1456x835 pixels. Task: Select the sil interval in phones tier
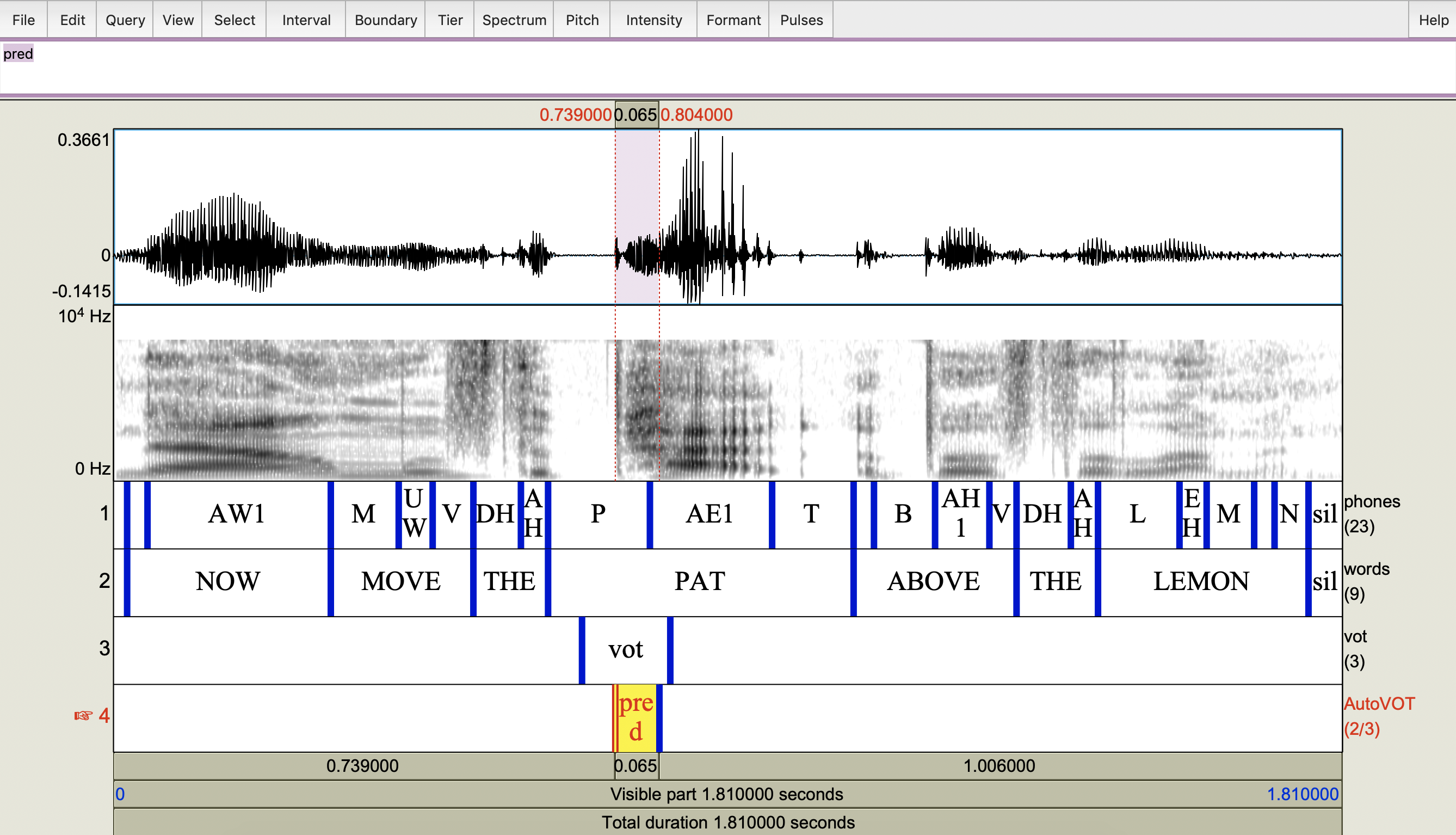click(1327, 514)
